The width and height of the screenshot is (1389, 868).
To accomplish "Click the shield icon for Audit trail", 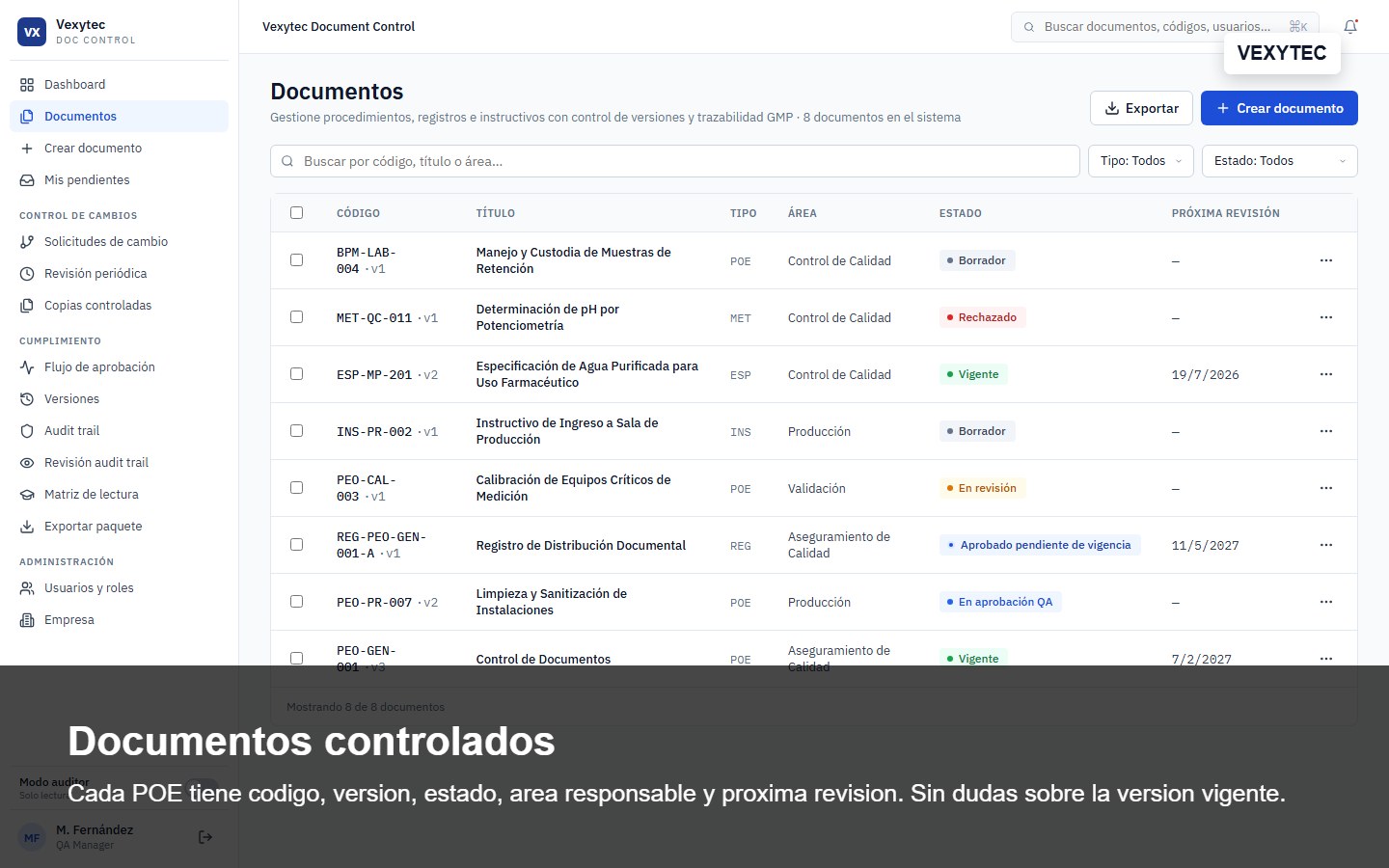I will click(x=27, y=431).
